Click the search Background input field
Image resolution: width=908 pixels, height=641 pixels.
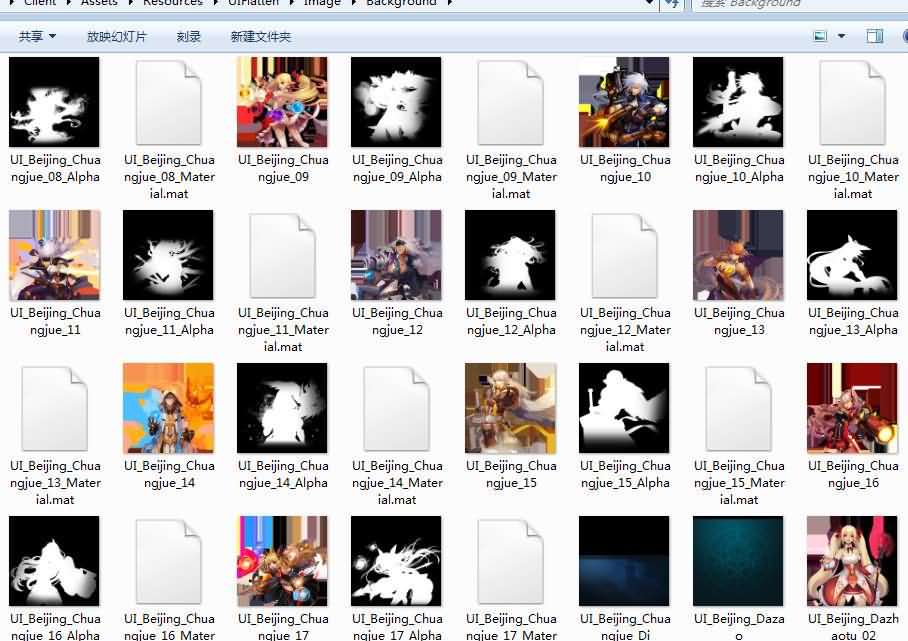tap(790, 4)
